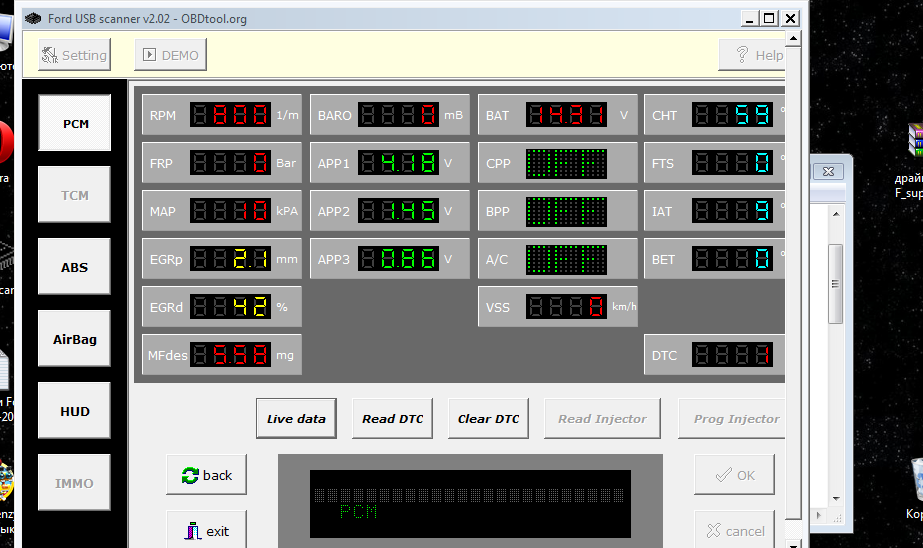Click the DTC count display
The image size is (923, 548).
tap(732, 355)
